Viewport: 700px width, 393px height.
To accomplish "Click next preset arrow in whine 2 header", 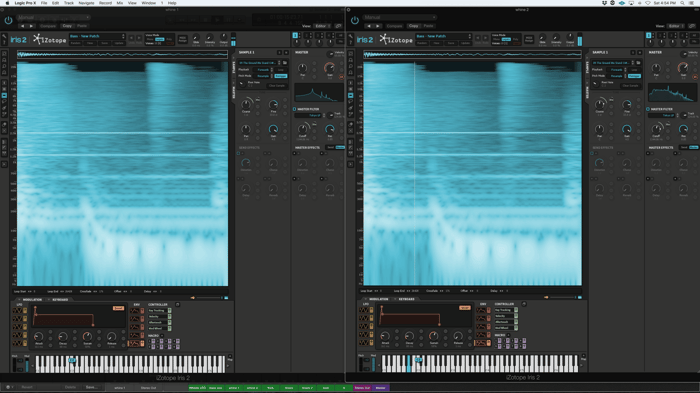I will pos(378,26).
